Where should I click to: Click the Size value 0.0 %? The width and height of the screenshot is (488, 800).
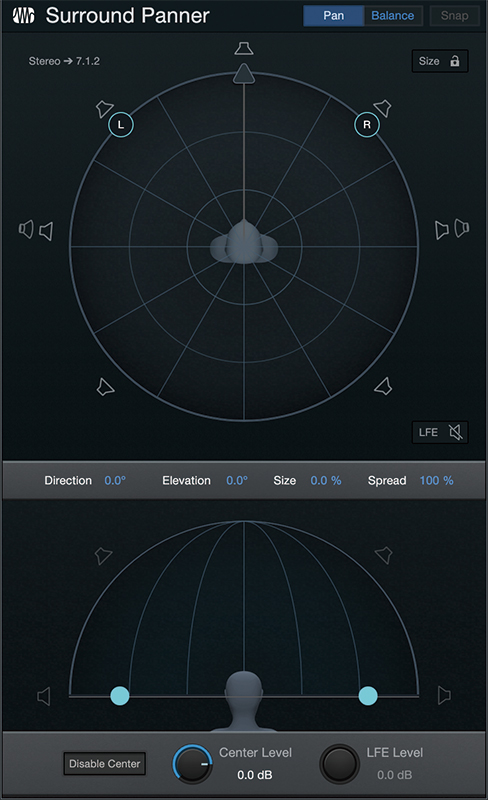326,481
